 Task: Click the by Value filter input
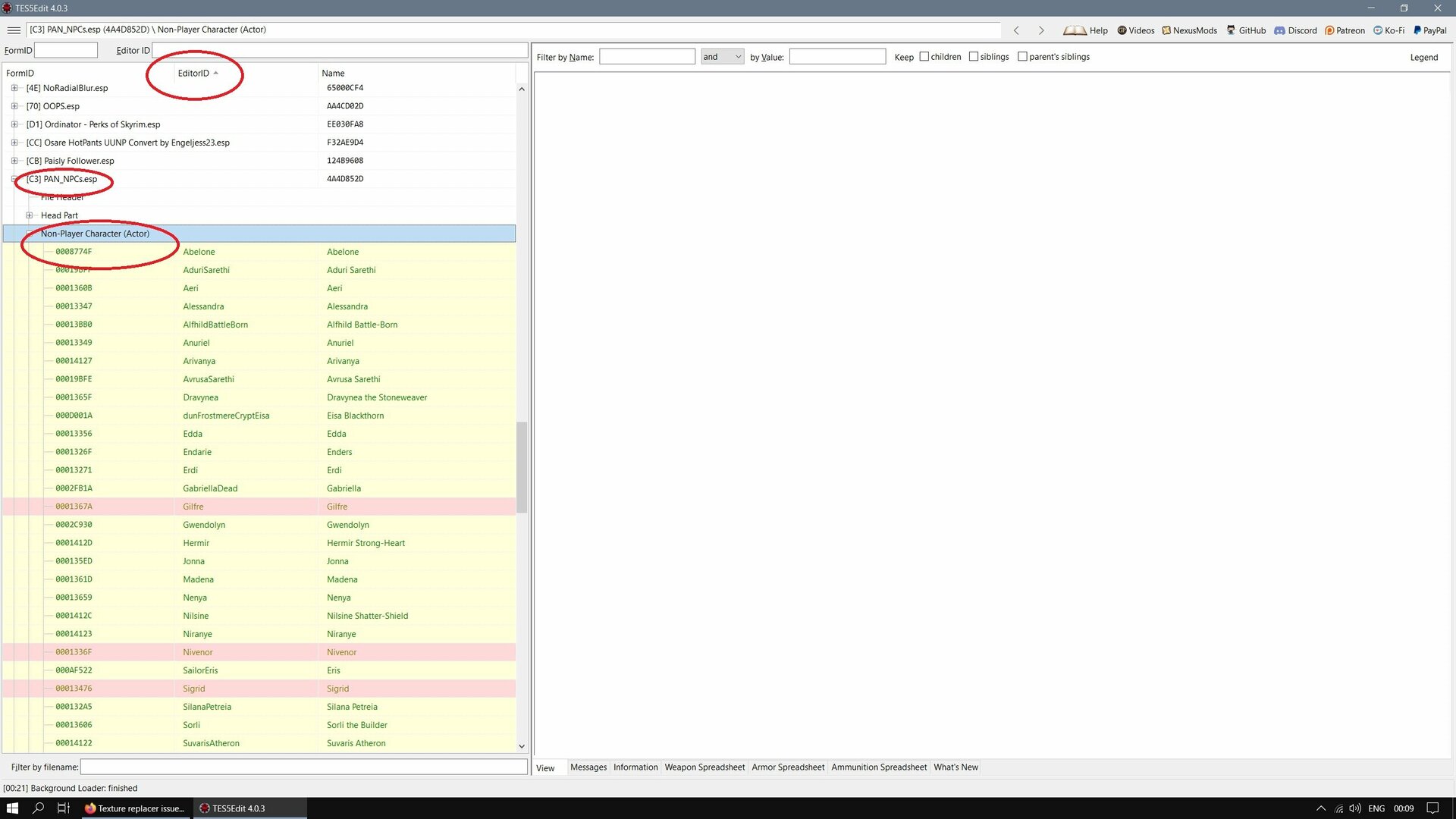[x=837, y=57]
